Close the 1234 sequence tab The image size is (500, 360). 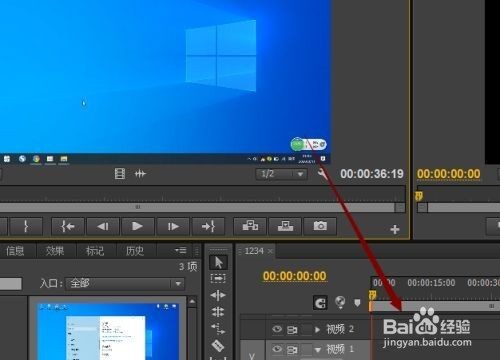tap(270, 251)
